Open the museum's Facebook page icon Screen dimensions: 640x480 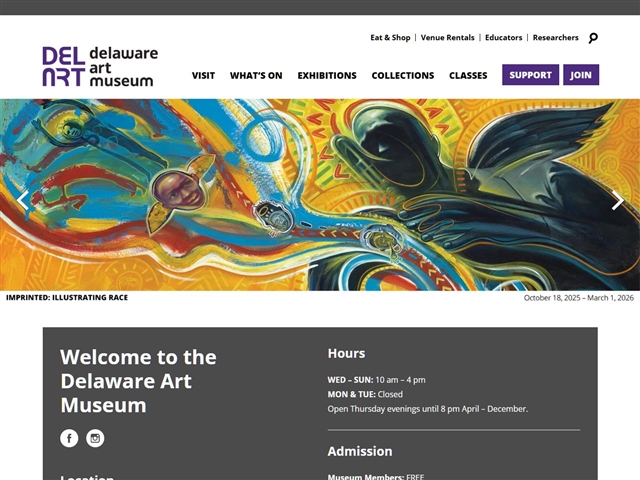pos(69,438)
